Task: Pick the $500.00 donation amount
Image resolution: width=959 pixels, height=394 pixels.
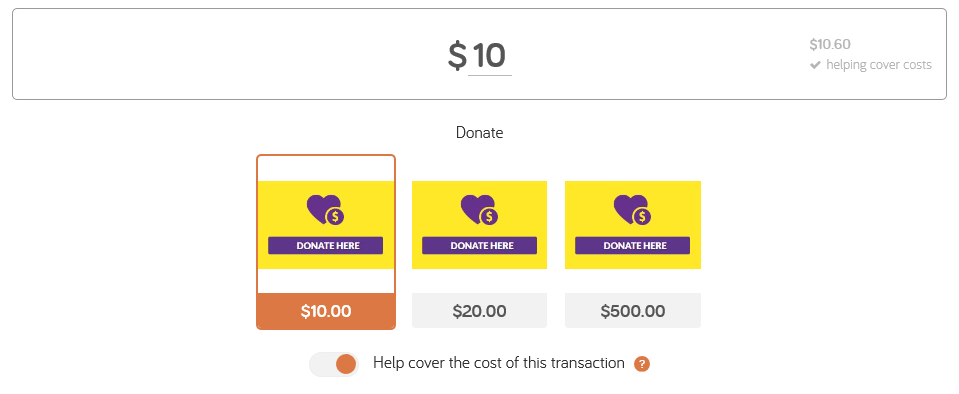Action: click(633, 311)
